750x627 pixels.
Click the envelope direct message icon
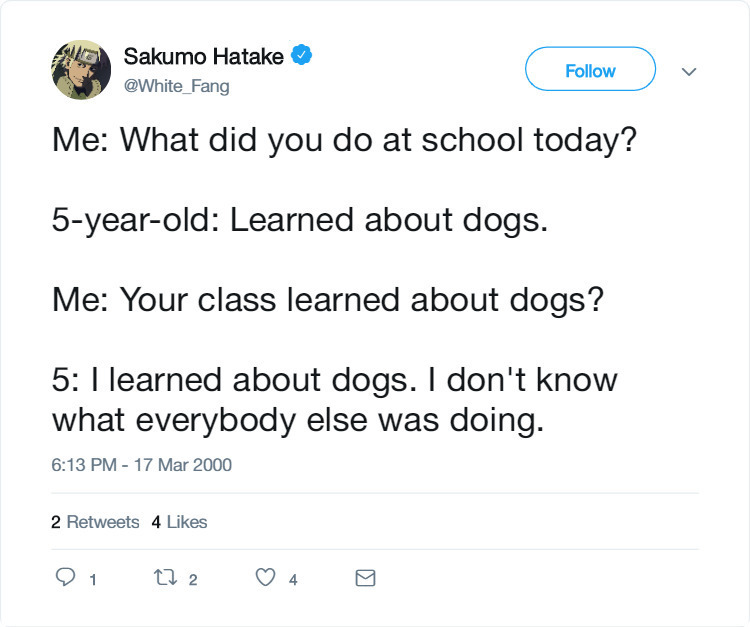point(366,578)
